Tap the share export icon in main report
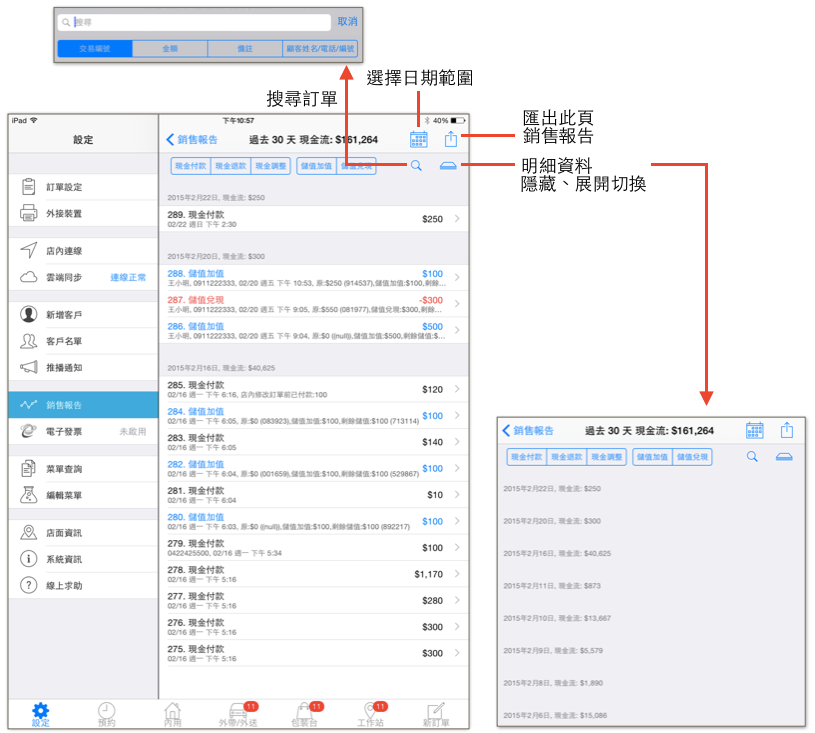The width and height of the screenshot is (815, 733). click(x=451, y=139)
